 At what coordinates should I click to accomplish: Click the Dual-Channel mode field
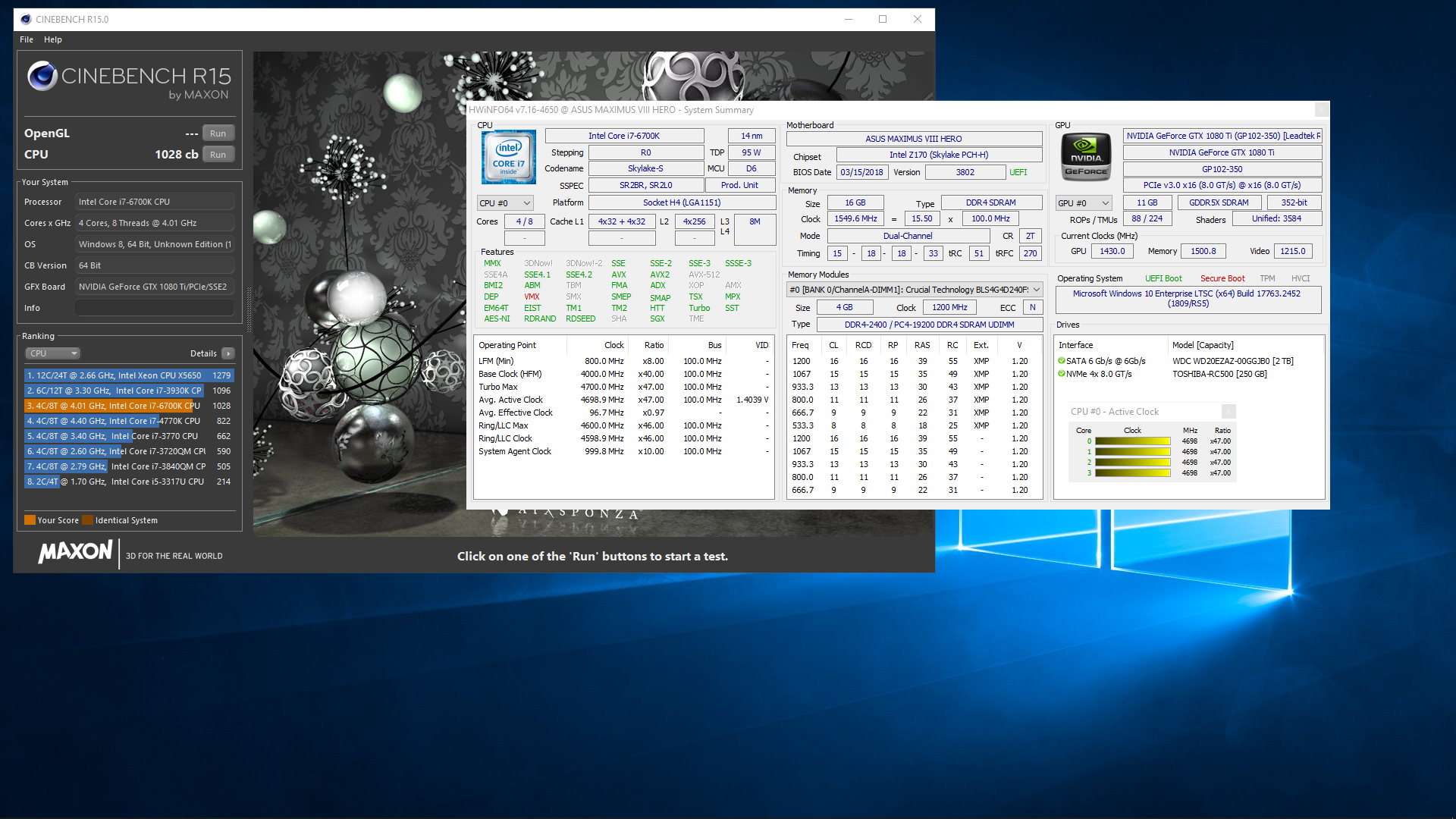pos(908,236)
